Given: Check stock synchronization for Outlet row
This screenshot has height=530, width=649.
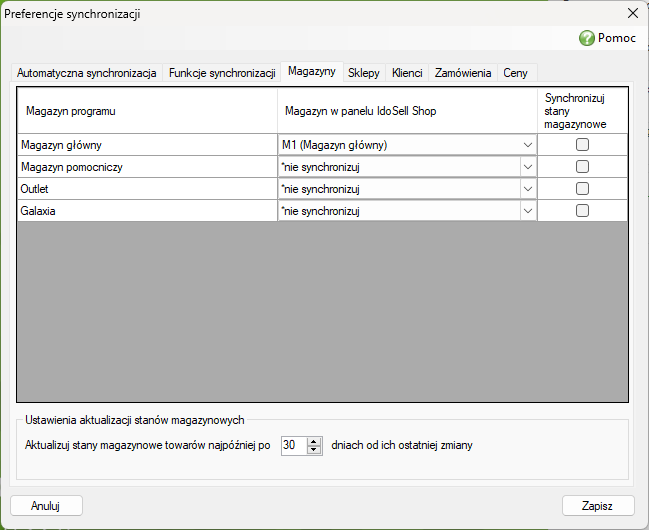Looking at the screenshot, I should [582, 188].
